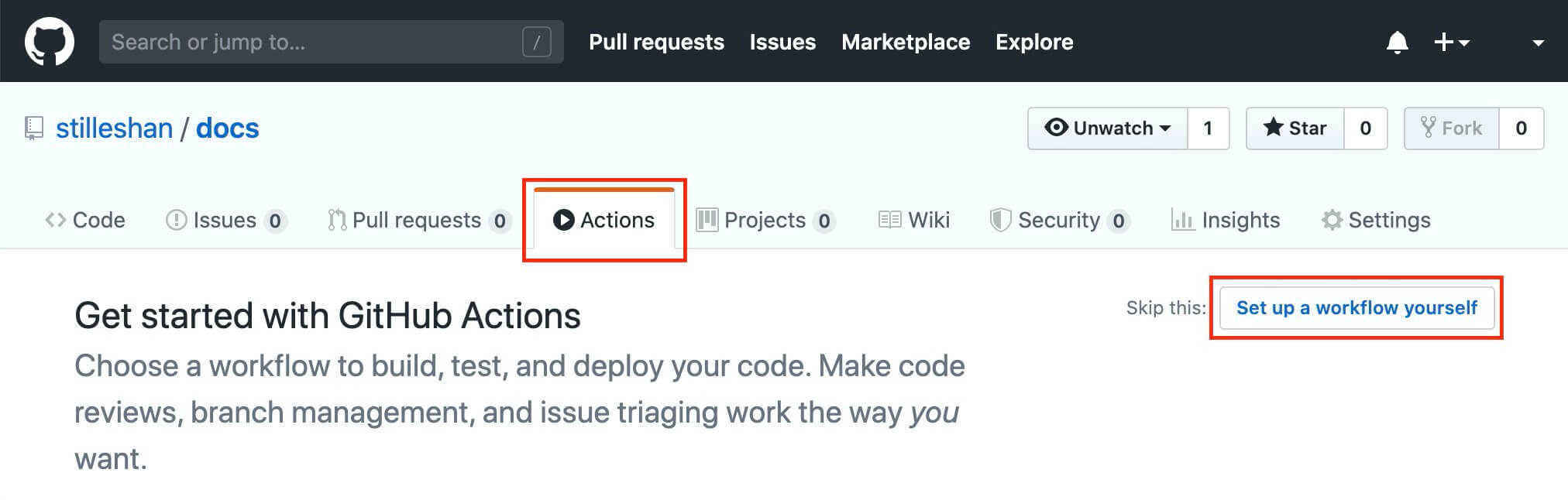Viewport: 1568px width, 500px height.
Task: Open the stilleshan owner link
Action: [x=114, y=128]
